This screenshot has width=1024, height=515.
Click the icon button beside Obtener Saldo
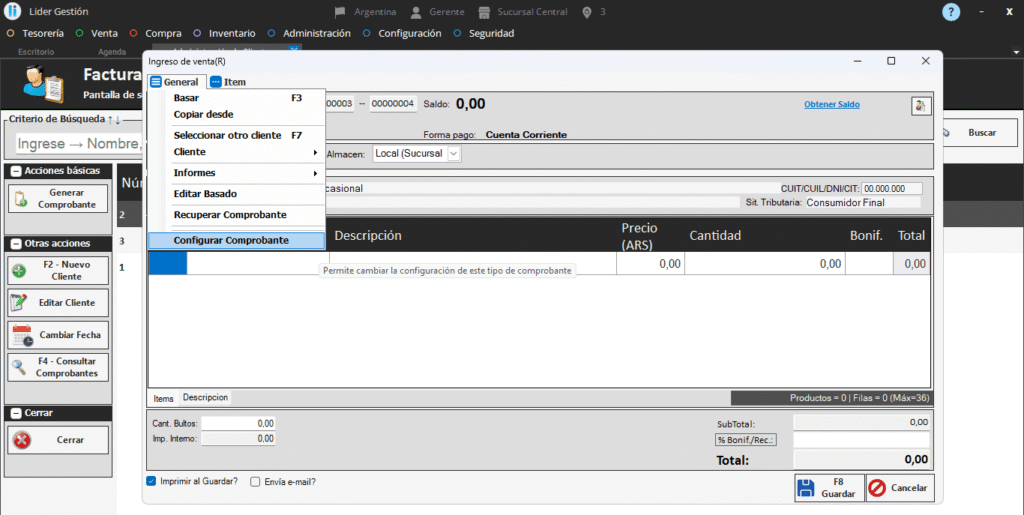[919, 104]
